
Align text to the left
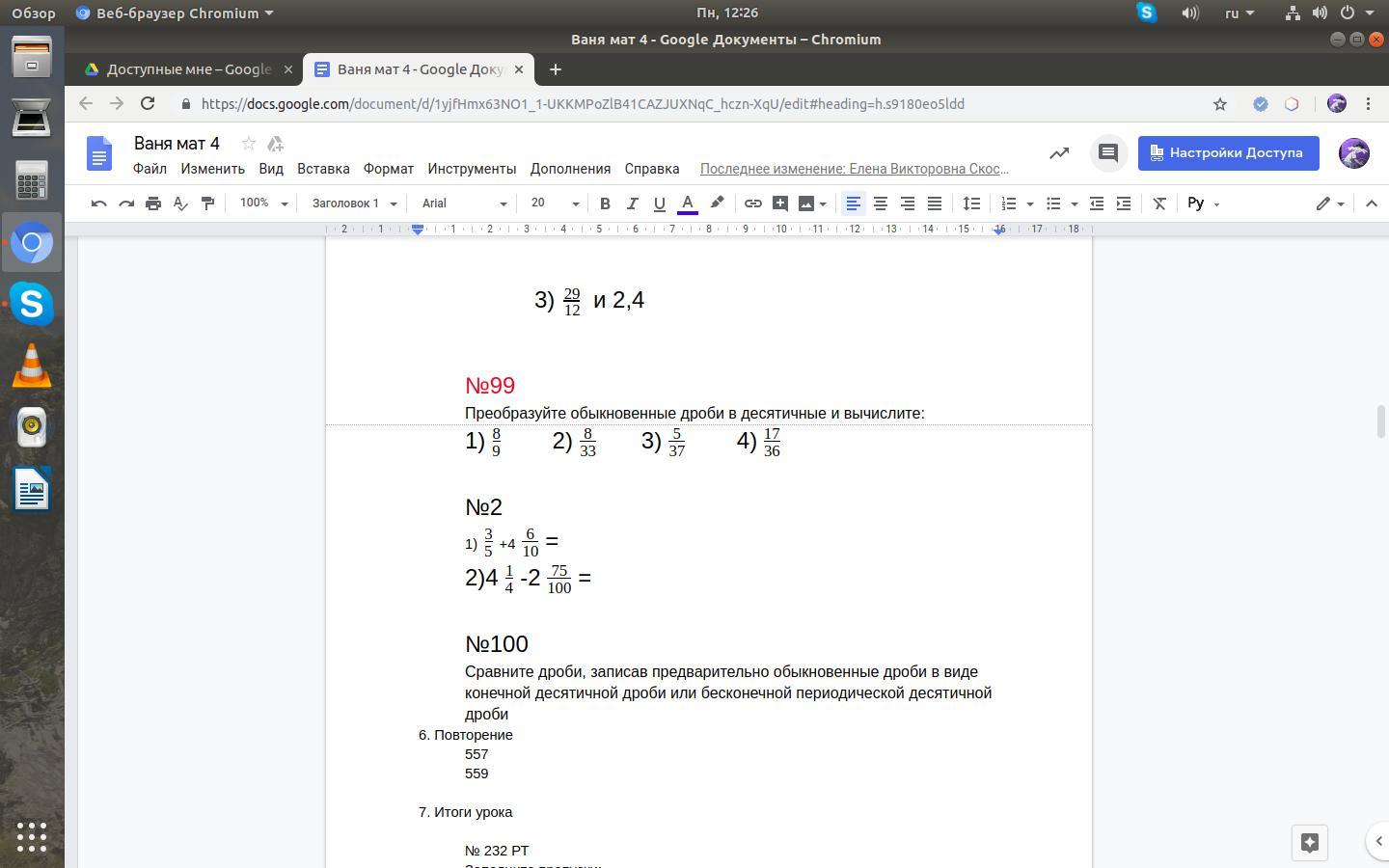click(854, 203)
